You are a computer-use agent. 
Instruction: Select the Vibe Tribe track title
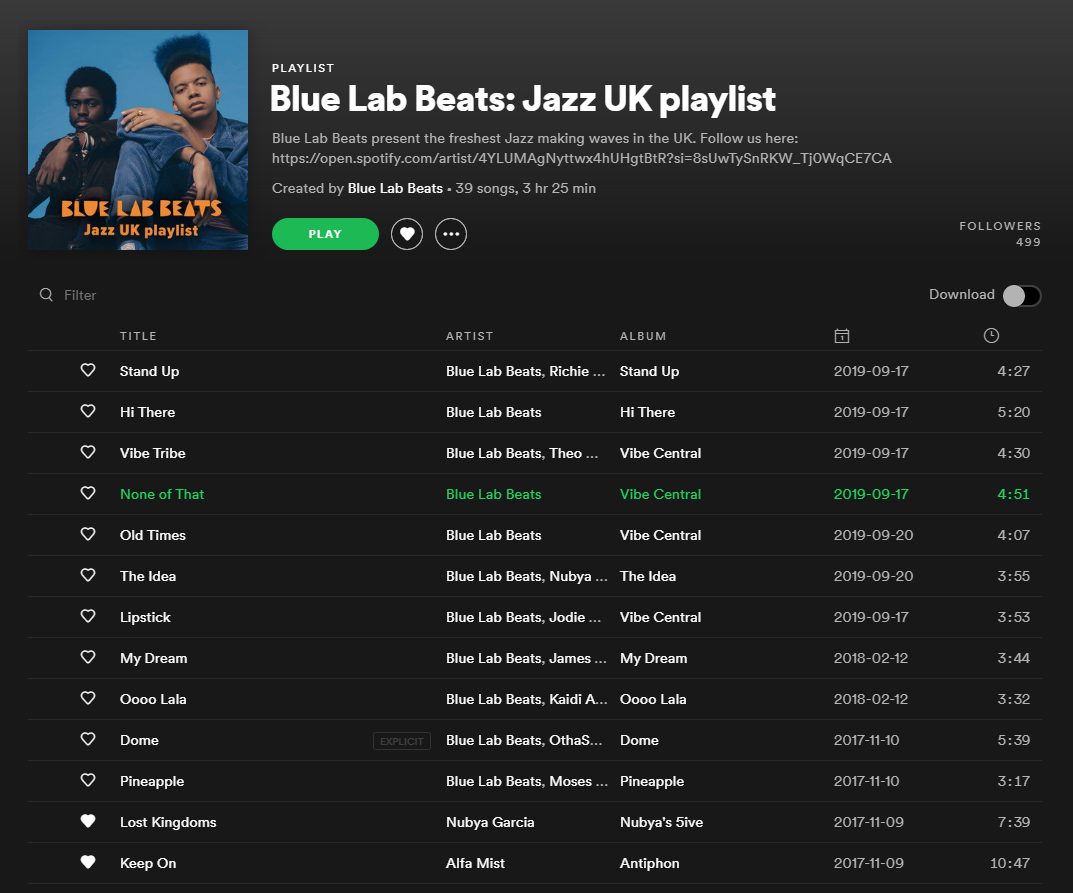153,453
